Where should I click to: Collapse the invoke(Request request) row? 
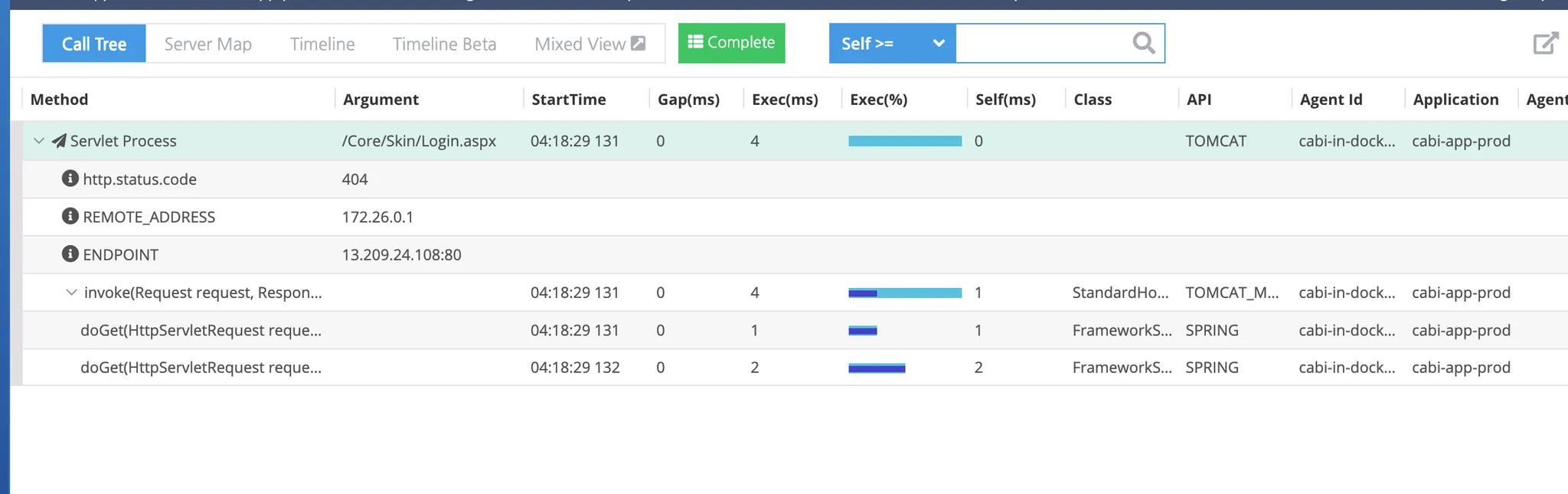click(x=71, y=293)
